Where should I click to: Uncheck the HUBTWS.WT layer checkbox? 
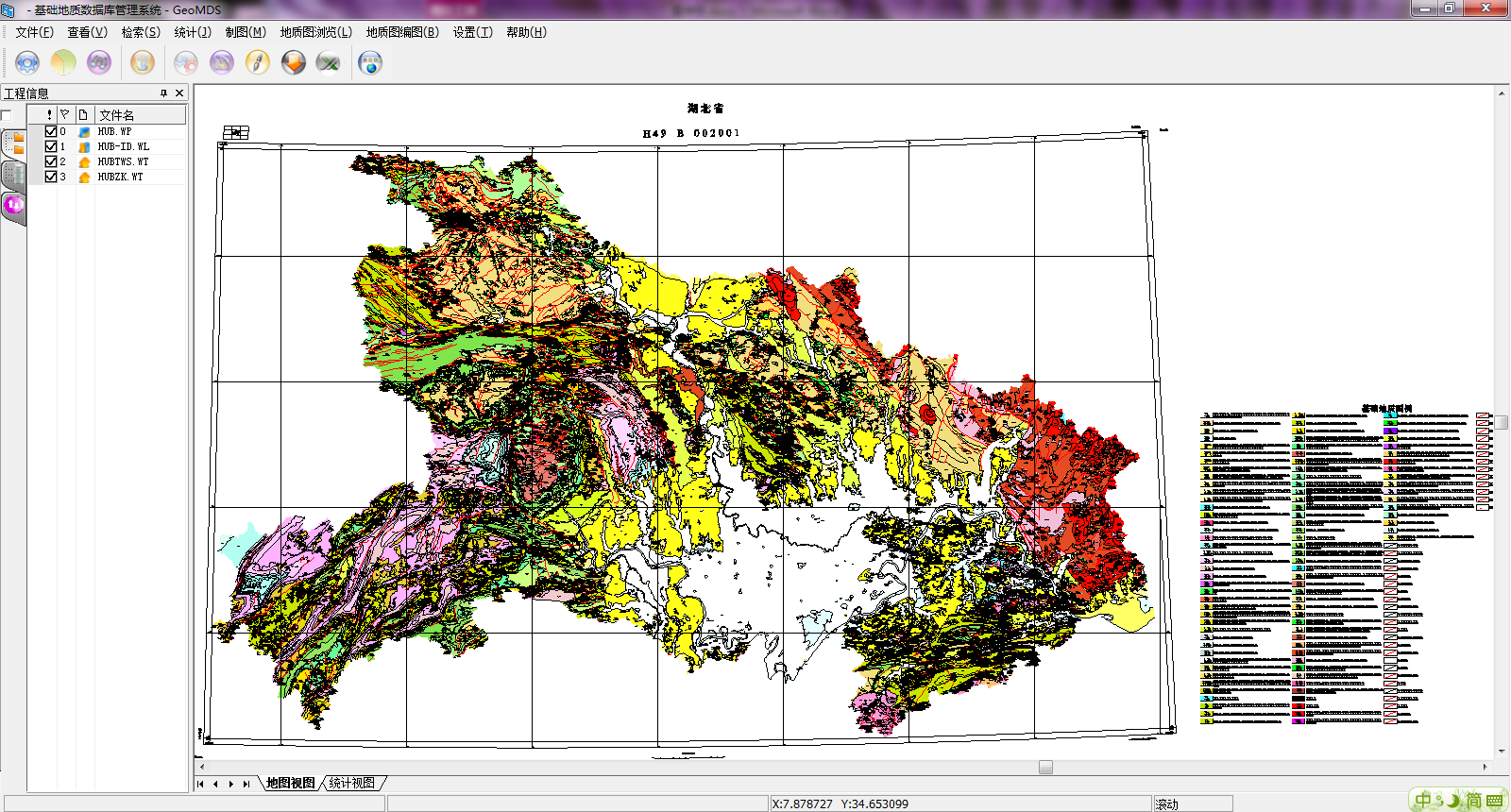coord(51,162)
